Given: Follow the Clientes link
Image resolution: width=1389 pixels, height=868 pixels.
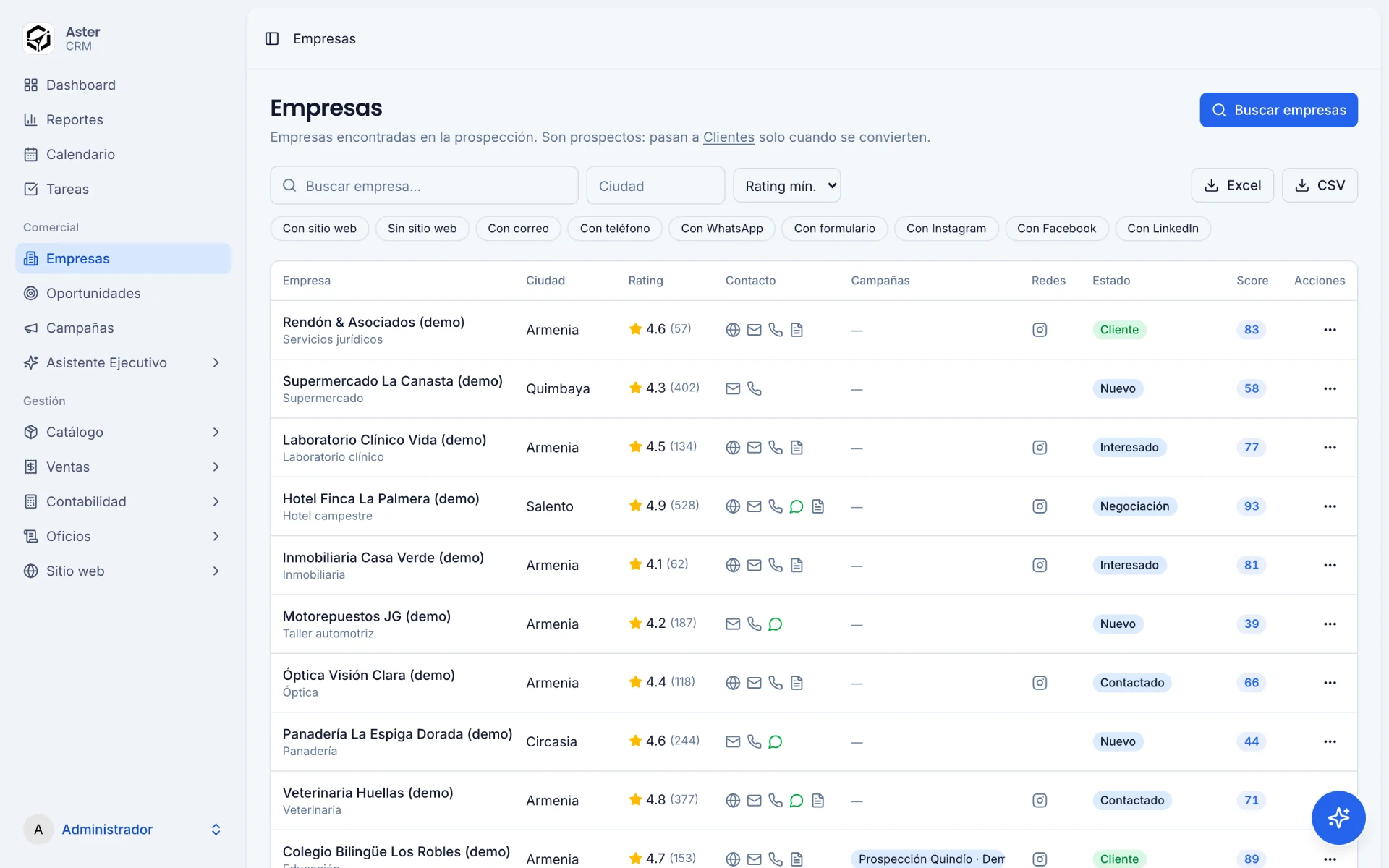Looking at the screenshot, I should coord(729,137).
